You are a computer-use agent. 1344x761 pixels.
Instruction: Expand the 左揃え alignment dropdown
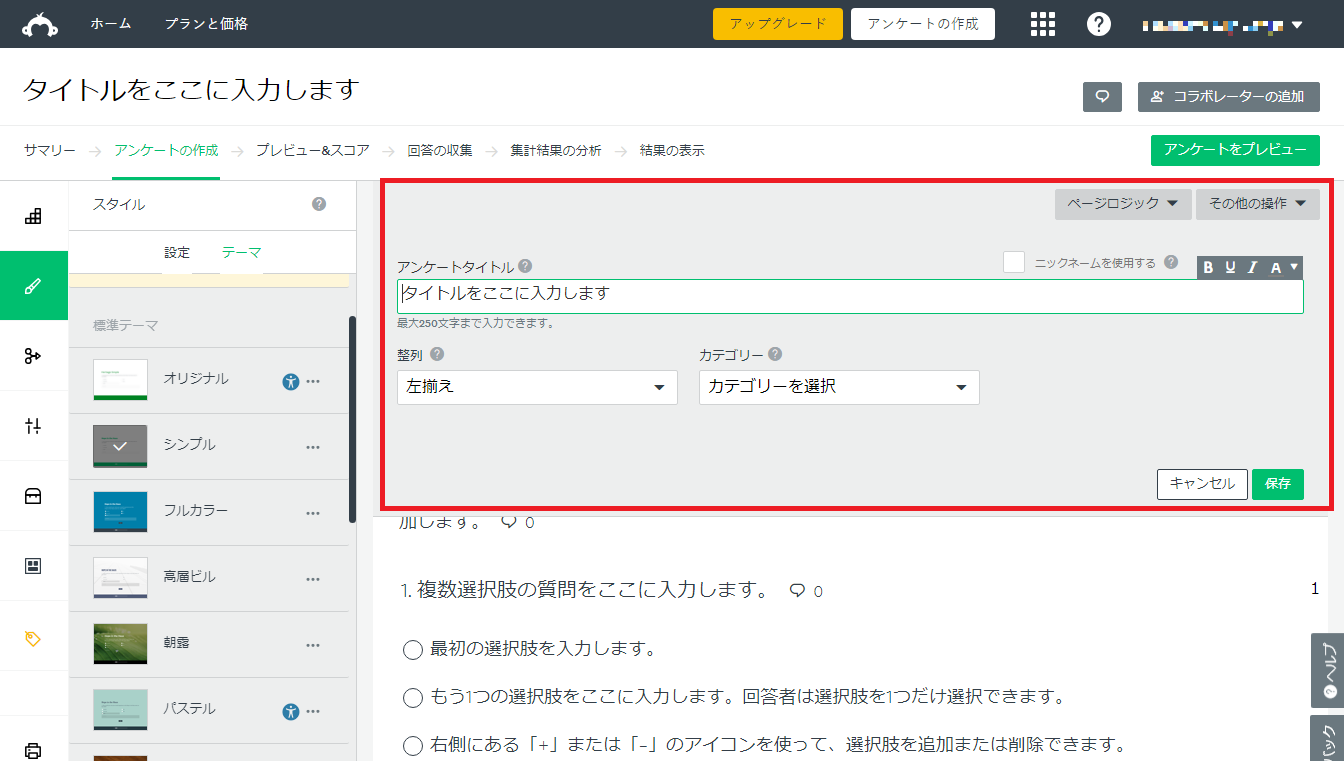pyautogui.click(x=537, y=387)
